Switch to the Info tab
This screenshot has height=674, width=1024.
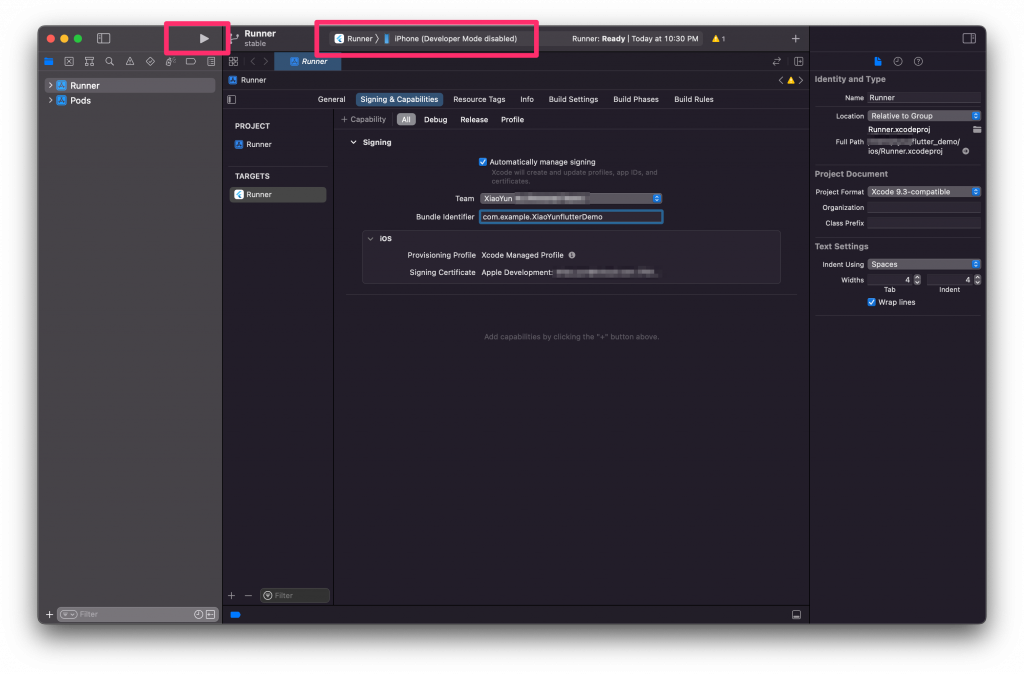pos(526,99)
